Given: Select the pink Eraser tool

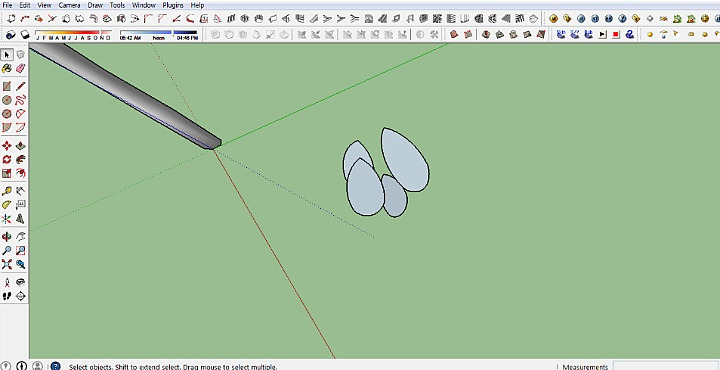Looking at the screenshot, I should tap(20, 68).
